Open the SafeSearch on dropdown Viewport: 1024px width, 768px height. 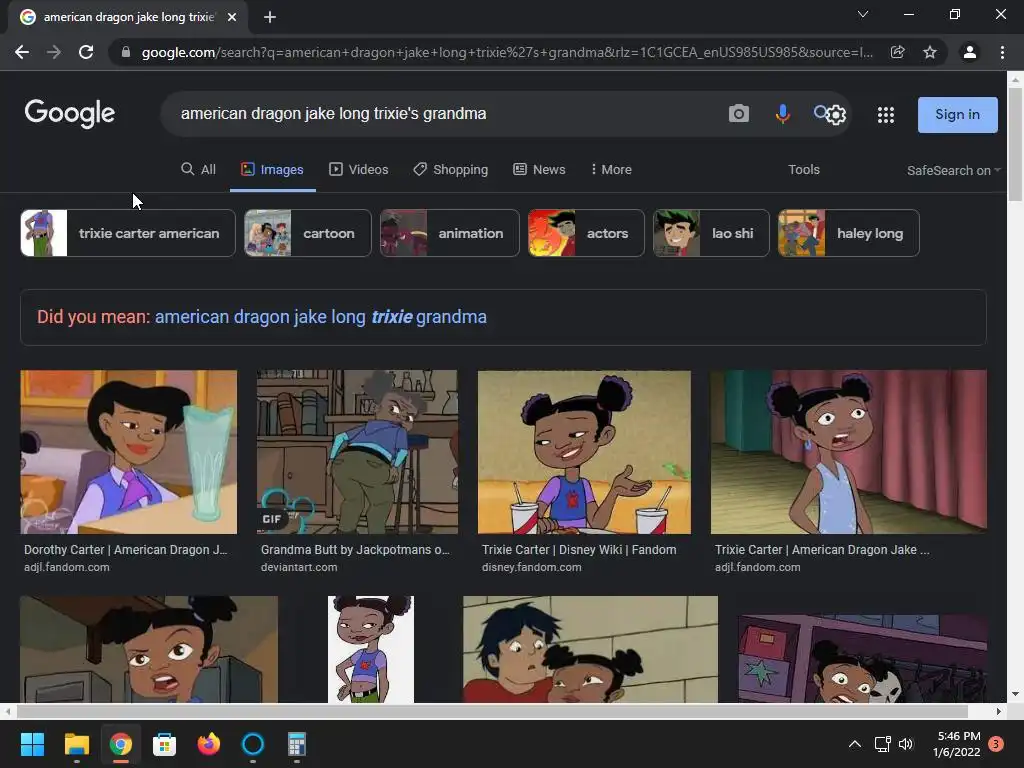click(953, 170)
